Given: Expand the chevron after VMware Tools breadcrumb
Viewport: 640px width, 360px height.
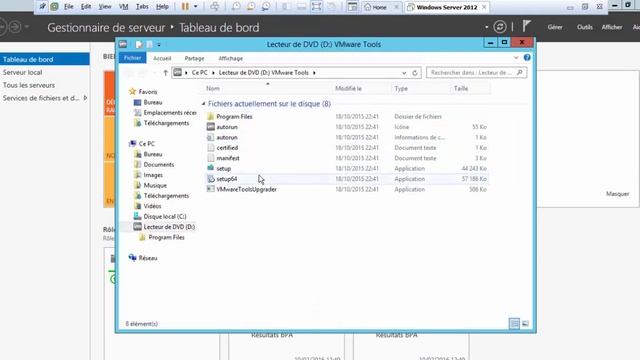Looking at the screenshot, I should point(314,73).
